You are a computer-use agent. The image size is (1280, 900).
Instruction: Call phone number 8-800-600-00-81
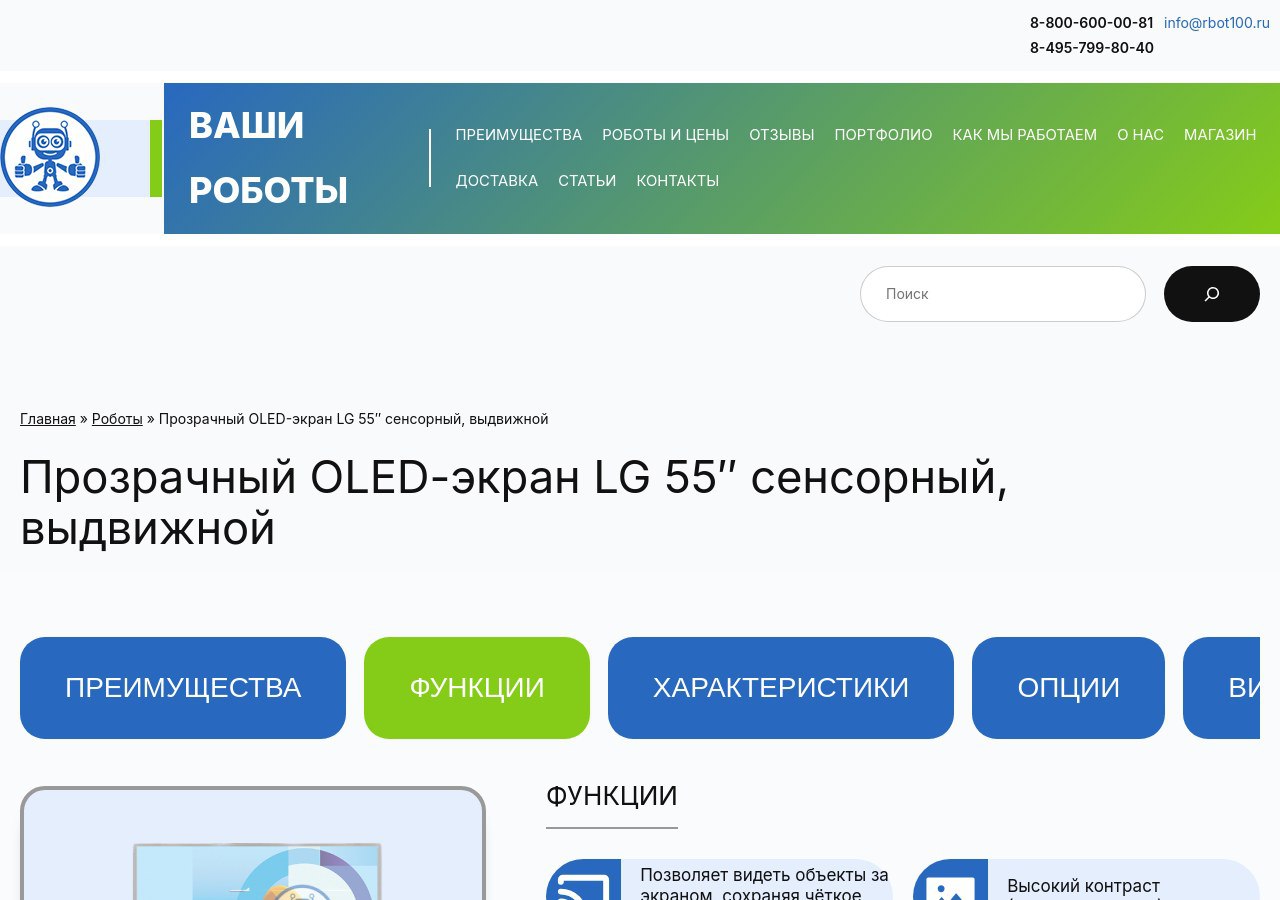1091,23
